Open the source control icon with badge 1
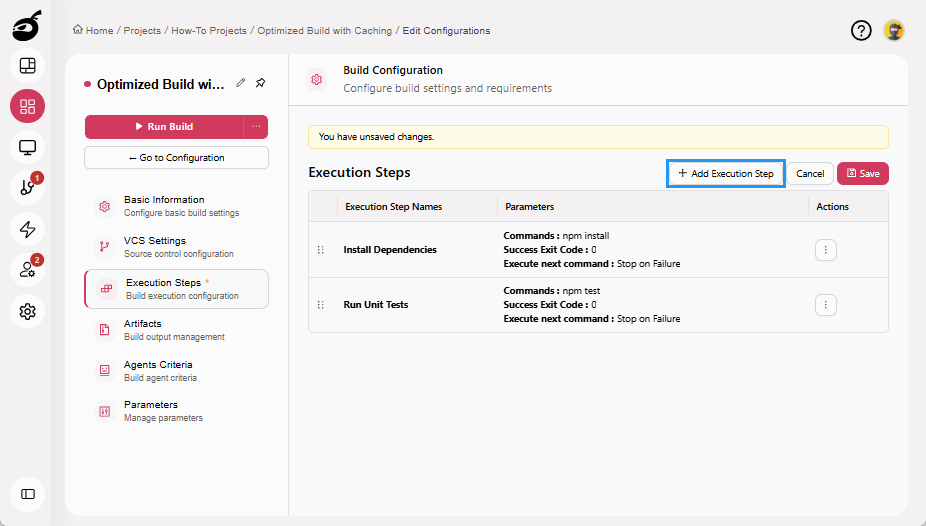Image resolution: width=926 pixels, height=526 pixels. [27, 188]
